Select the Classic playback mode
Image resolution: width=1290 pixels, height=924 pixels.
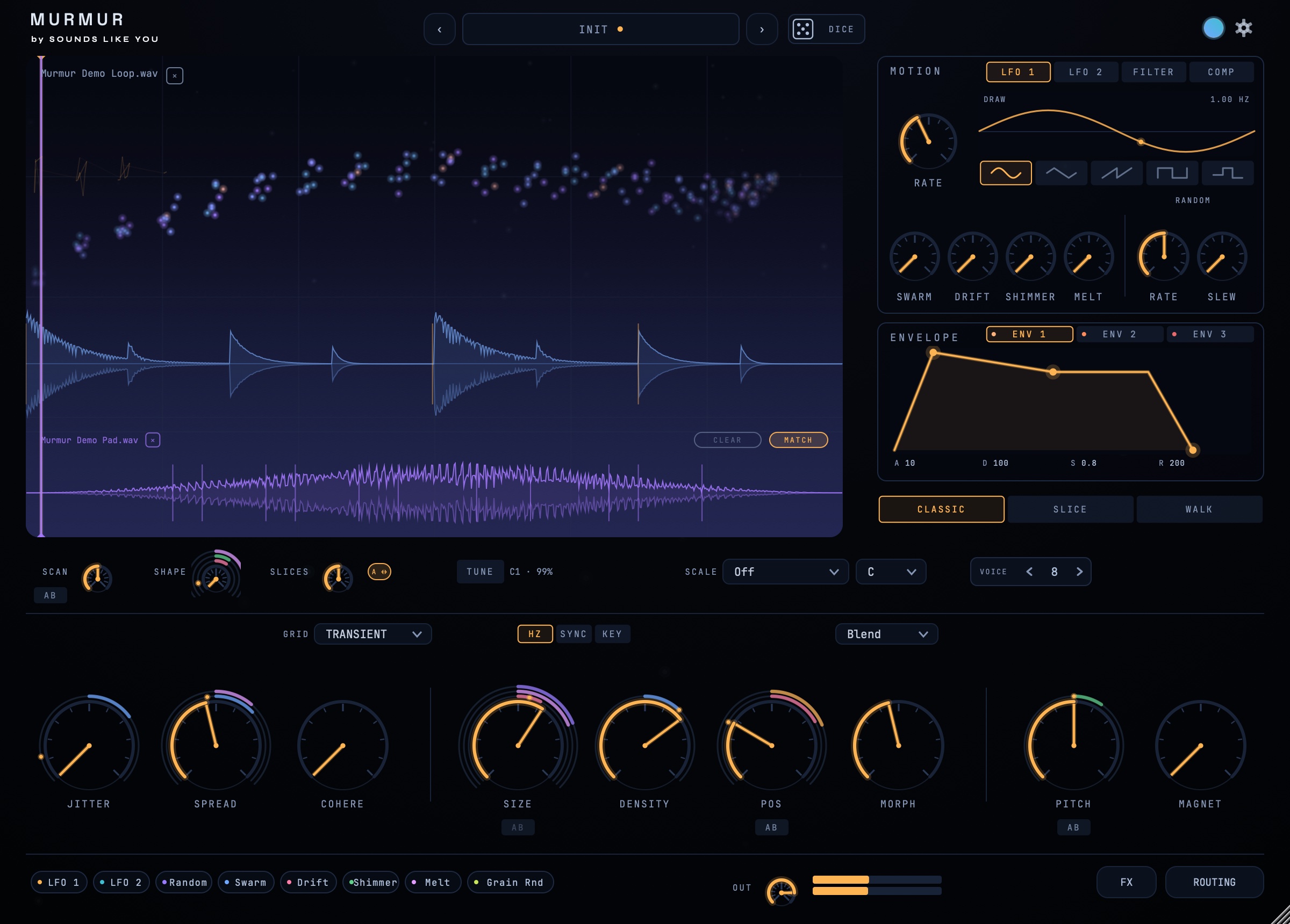[x=941, y=509]
